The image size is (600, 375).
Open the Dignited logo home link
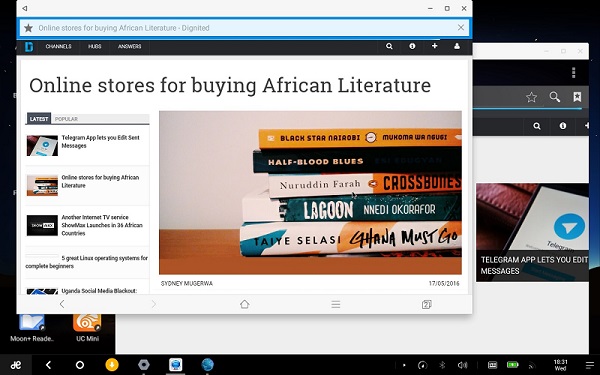coord(29,47)
